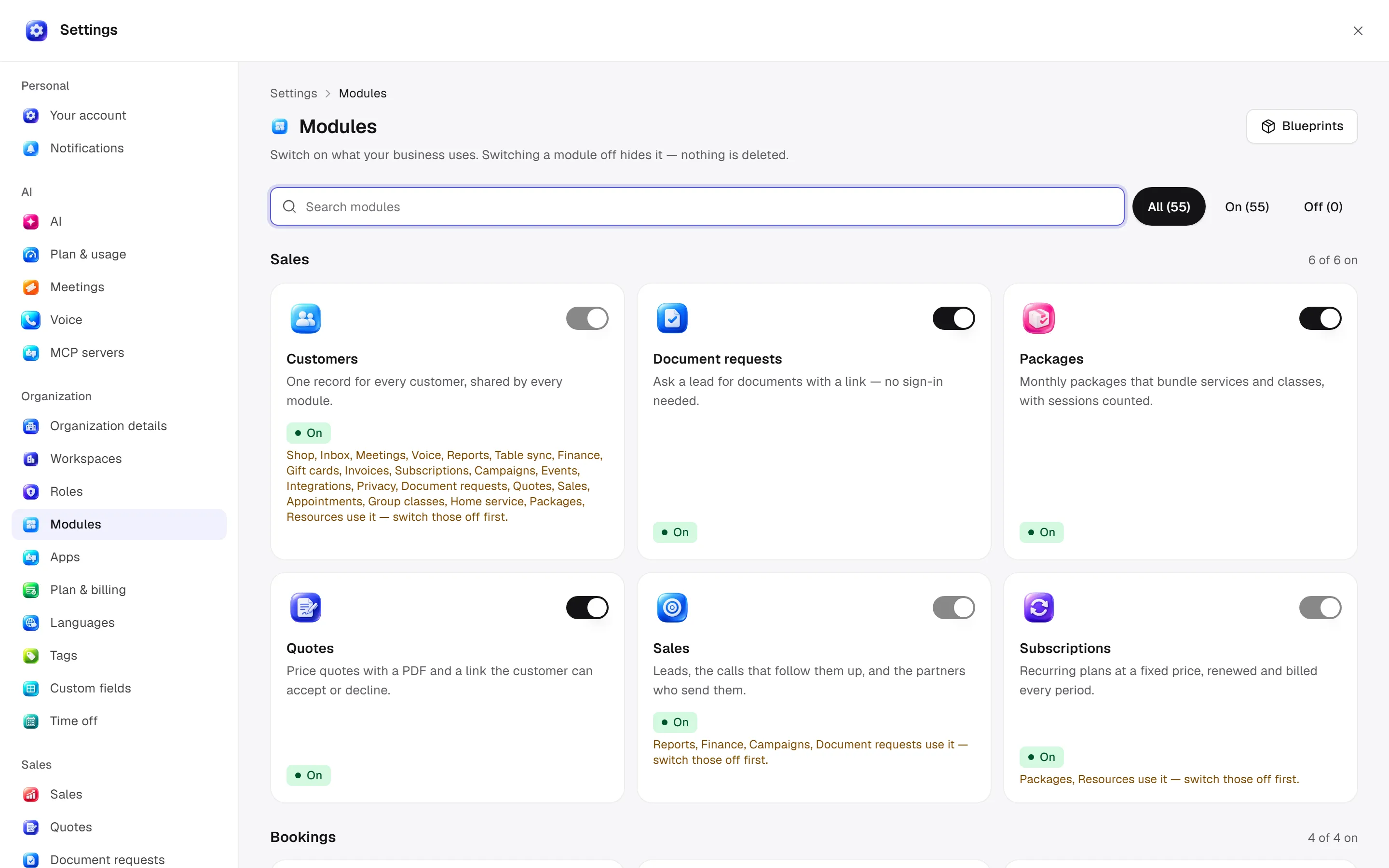Open the Languages globe icon
The width and height of the screenshot is (1389, 868).
click(31, 622)
